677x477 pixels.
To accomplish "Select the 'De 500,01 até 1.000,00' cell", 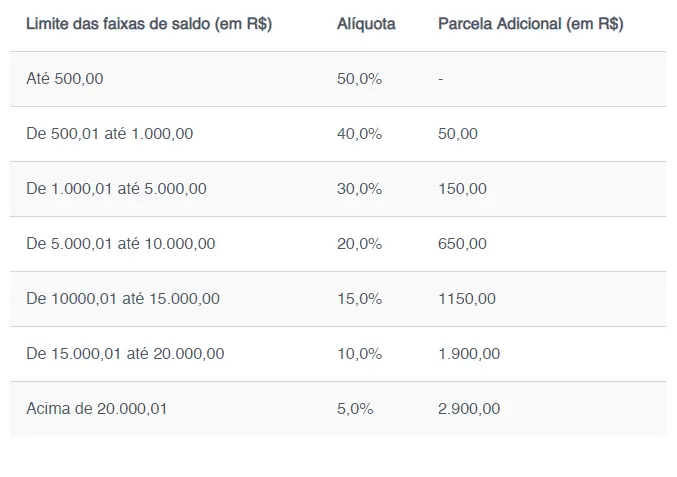I will (110, 134).
